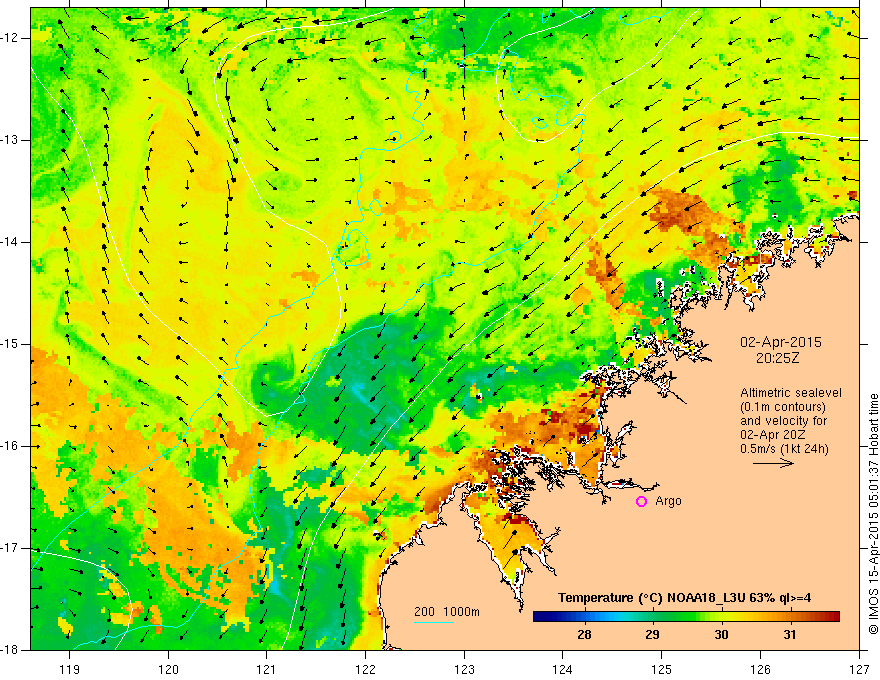The height and width of the screenshot is (680, 880).
Task: Click the 02-Apr-2015 date label
Action: click(x=781, y=342)
